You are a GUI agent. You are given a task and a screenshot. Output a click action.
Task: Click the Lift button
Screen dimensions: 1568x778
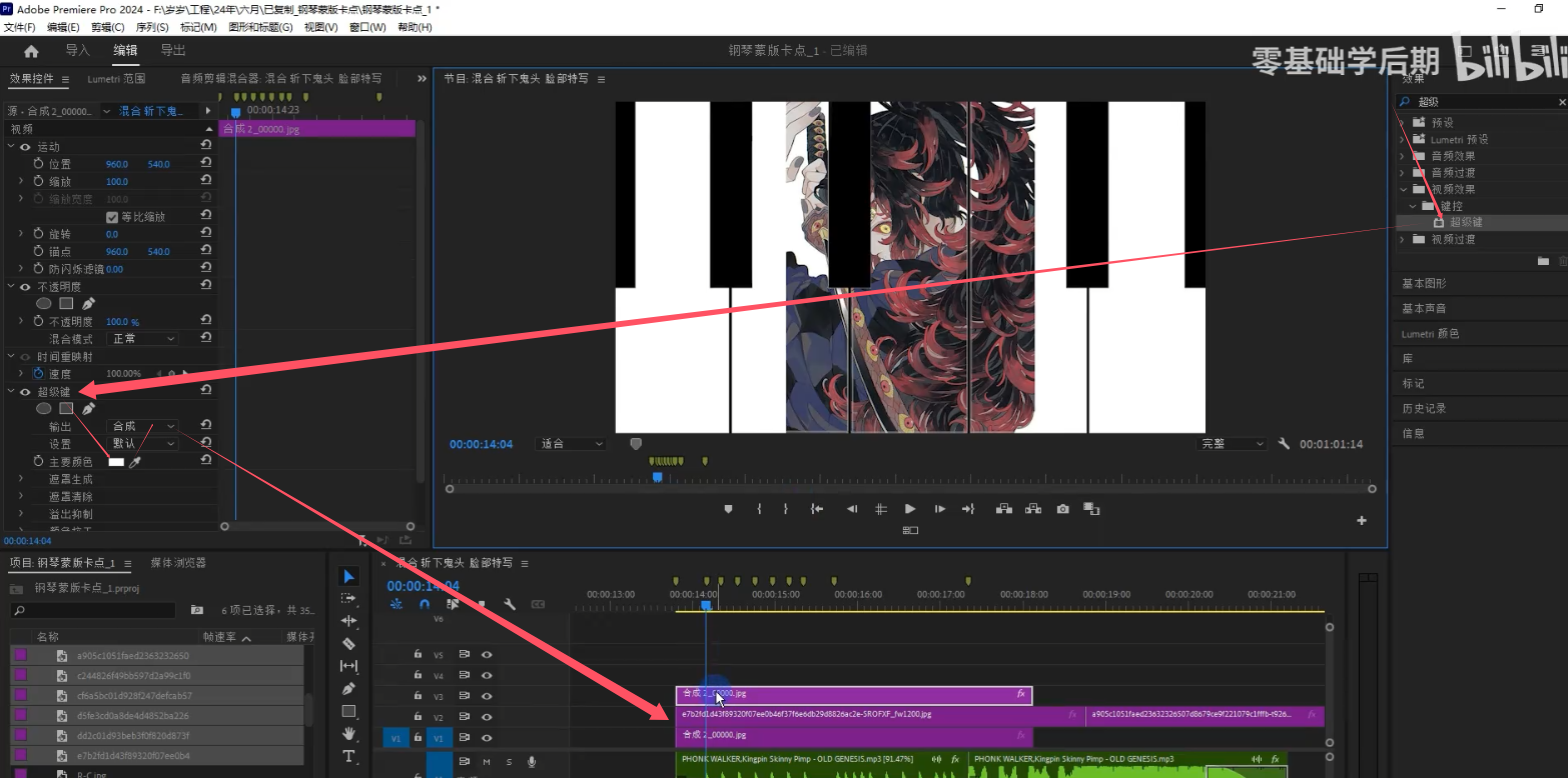coord(1003,509)
